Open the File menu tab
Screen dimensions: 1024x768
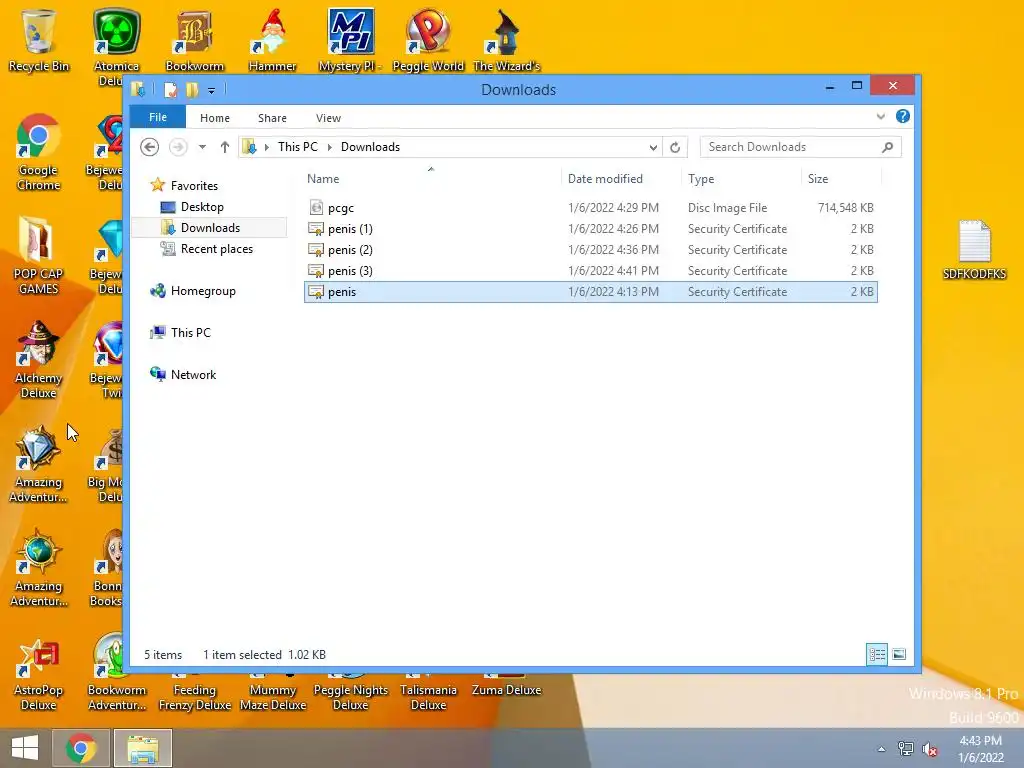[158, 117]
